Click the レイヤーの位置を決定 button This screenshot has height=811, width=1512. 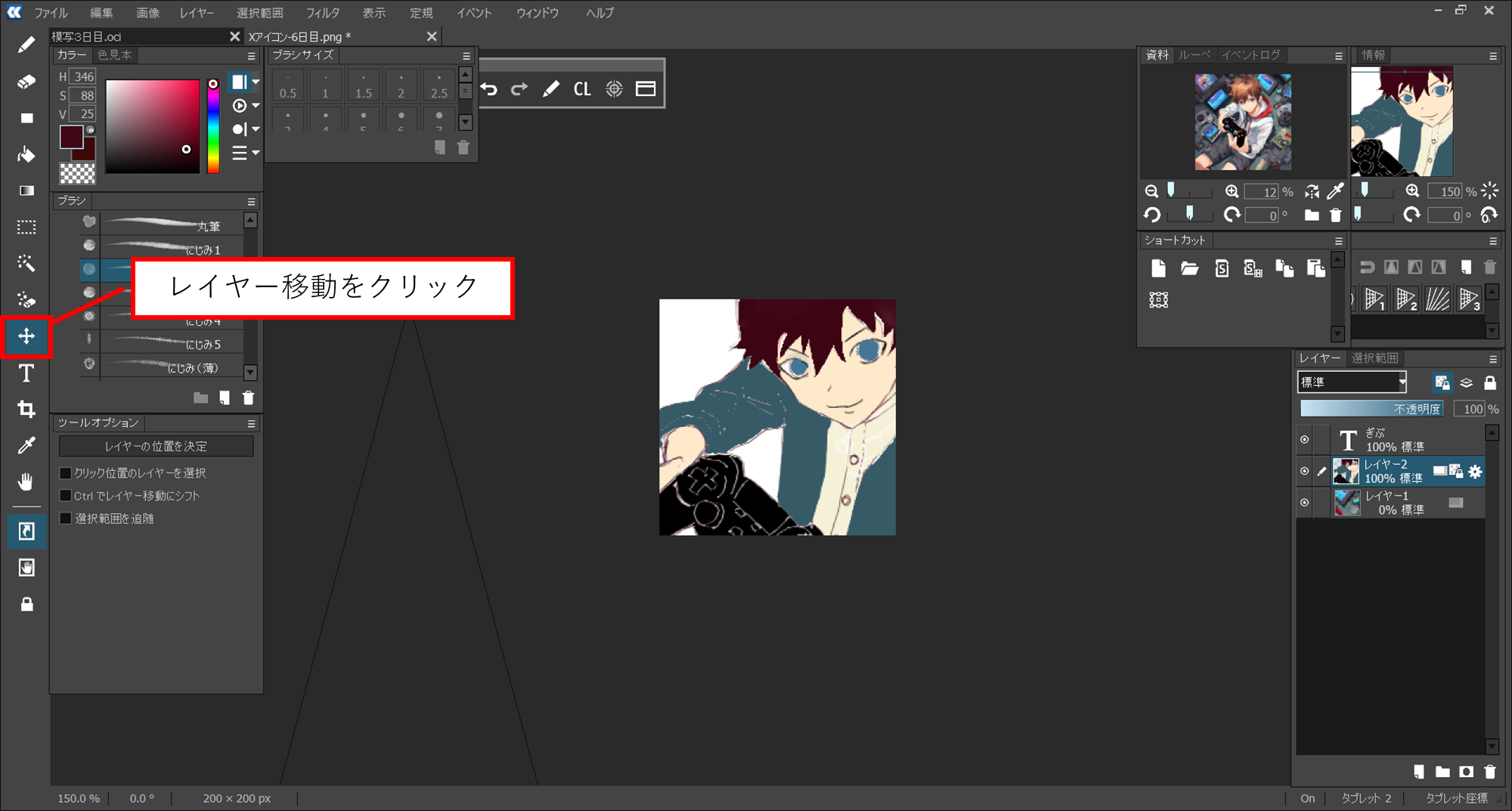point(156,447)
